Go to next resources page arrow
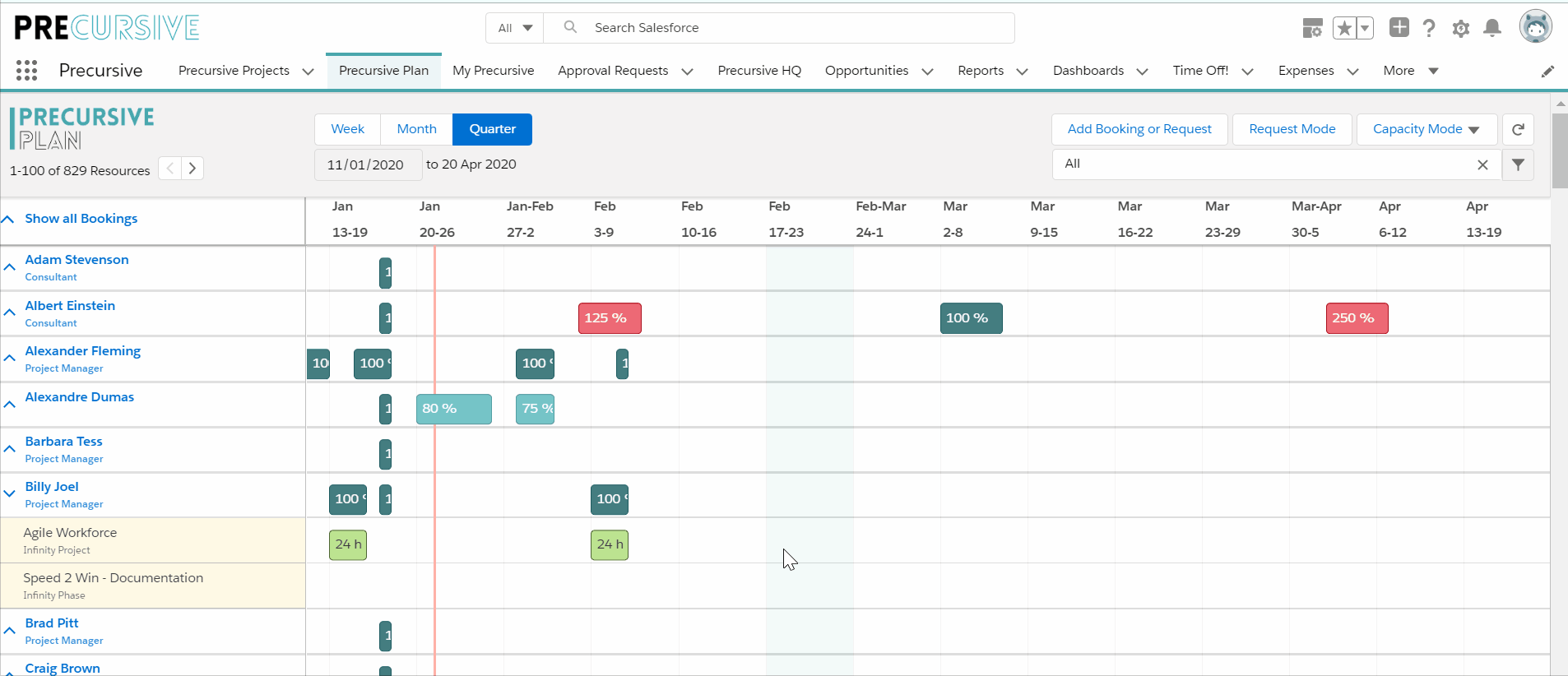Screen dimensions: 1568x676 coord(193,169)
